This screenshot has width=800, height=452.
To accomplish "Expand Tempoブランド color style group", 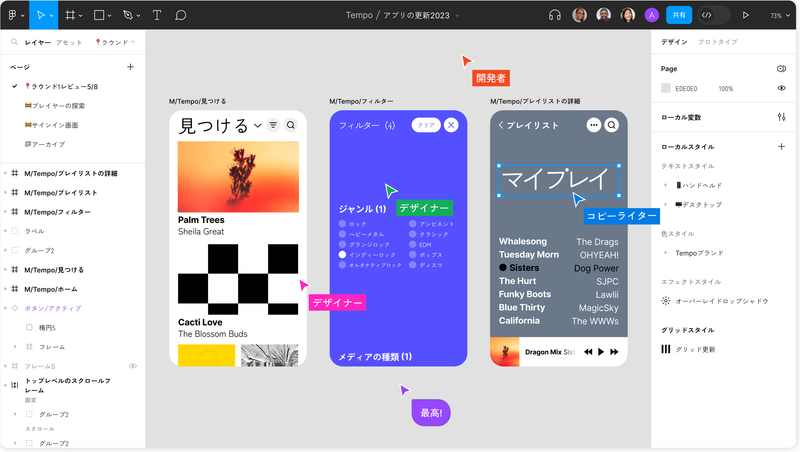I will tap(665, 253).
